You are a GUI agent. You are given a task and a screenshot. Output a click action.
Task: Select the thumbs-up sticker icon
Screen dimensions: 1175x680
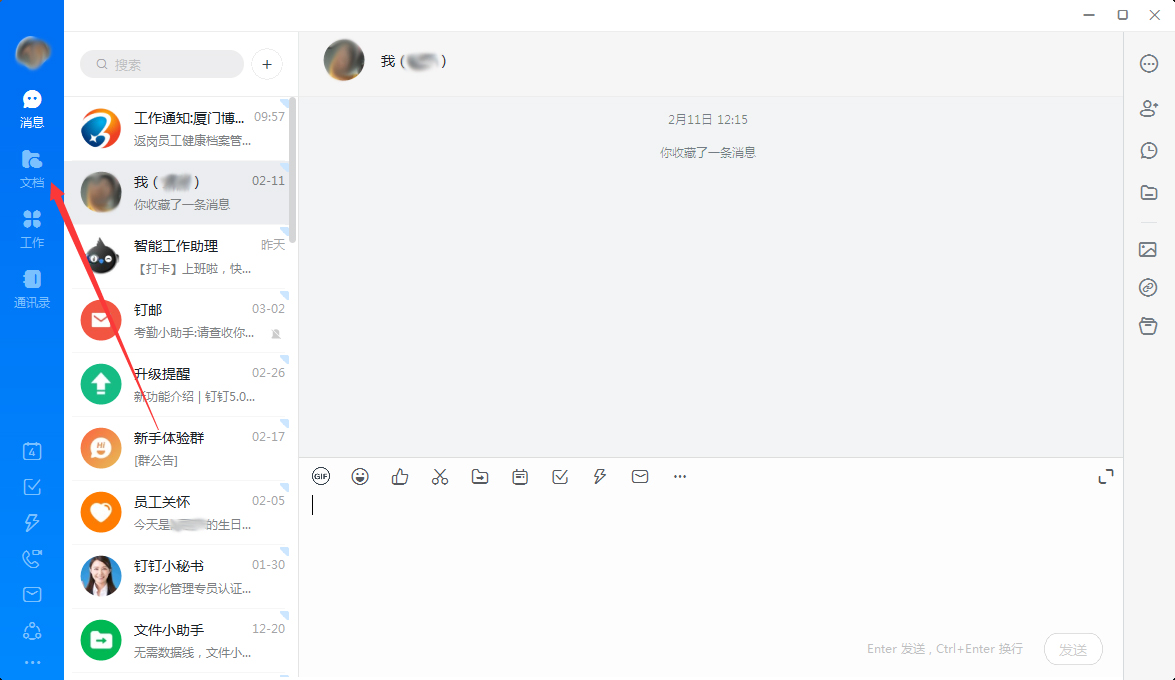click(x=399, y=476)
